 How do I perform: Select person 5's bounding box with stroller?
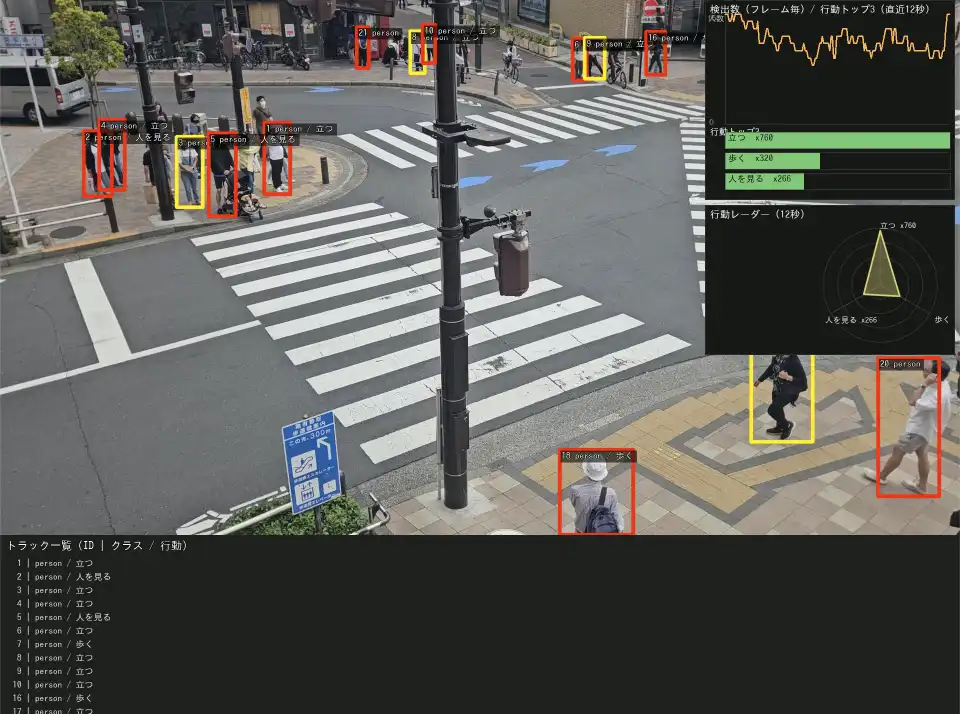(222, 175)
